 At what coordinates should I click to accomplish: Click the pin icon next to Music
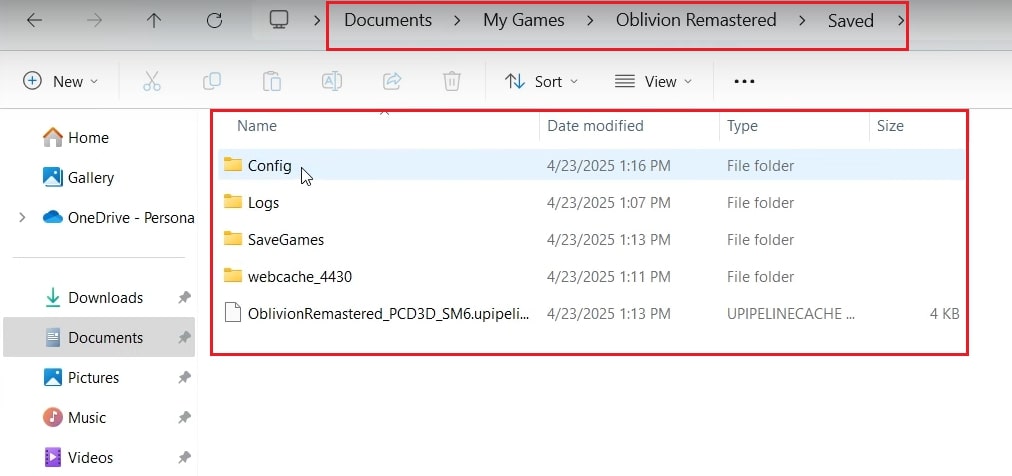coord(185,418)
